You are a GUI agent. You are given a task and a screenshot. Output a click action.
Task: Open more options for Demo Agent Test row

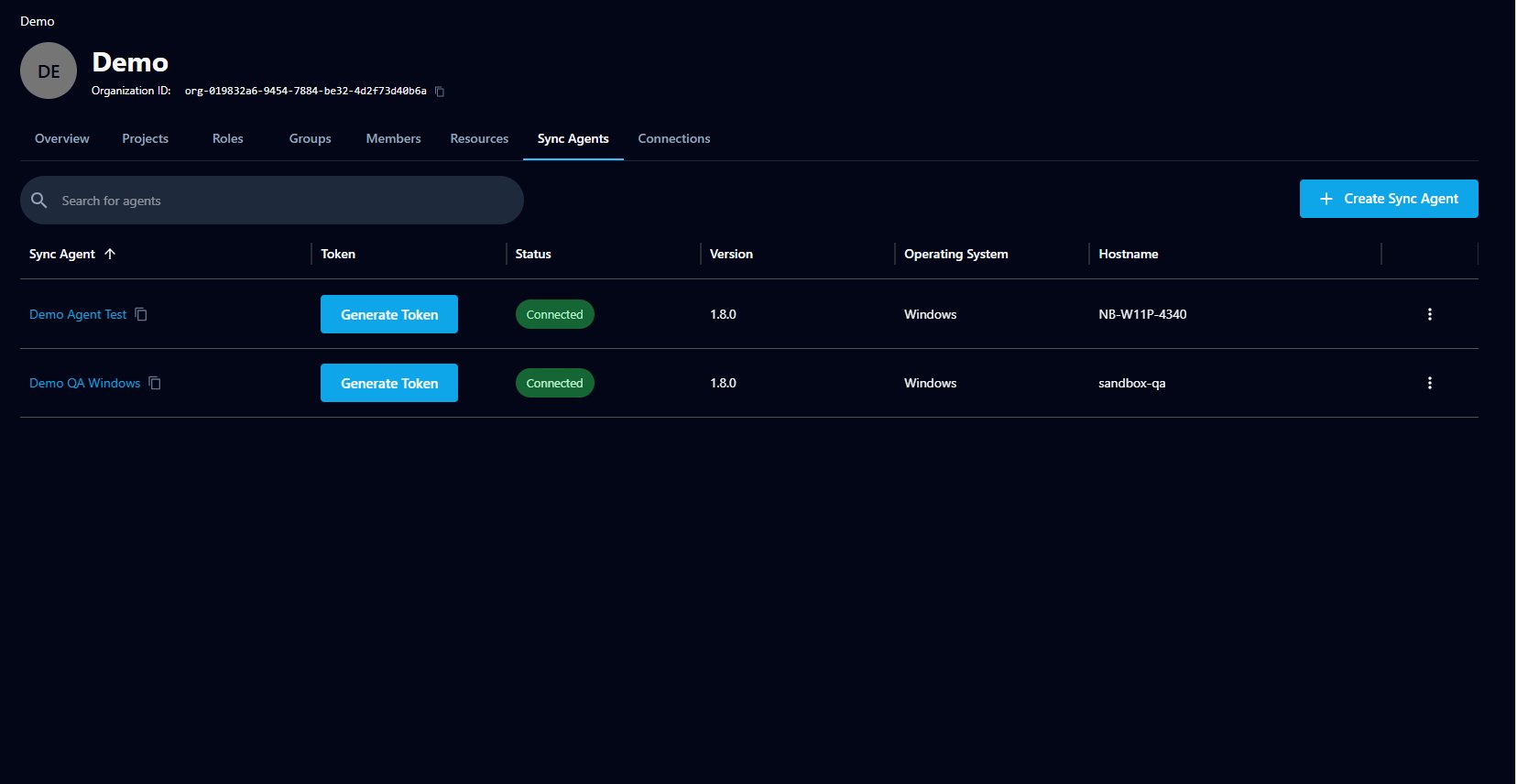[x=1429, y=314]
